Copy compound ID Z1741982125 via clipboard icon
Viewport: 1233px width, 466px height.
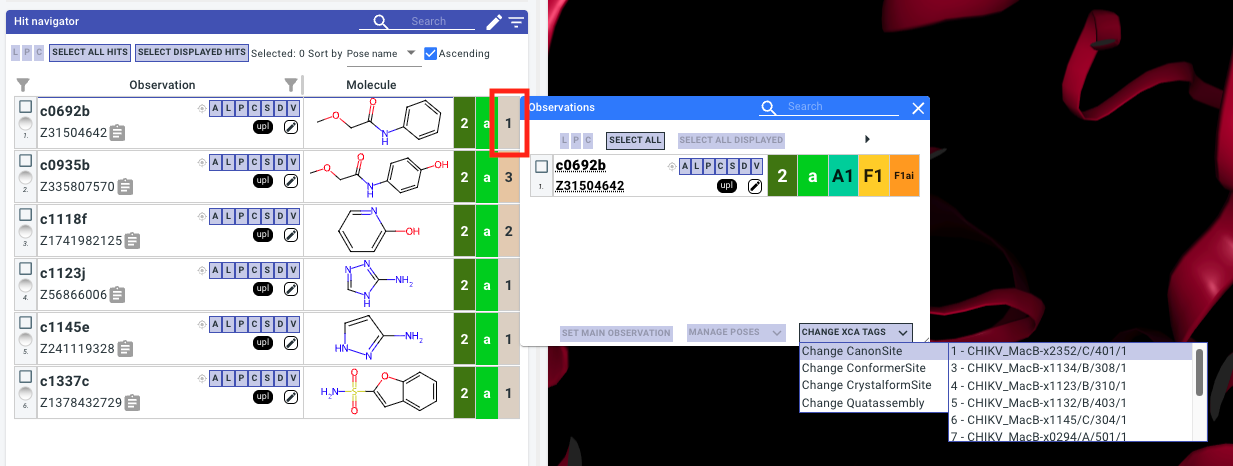133,240
